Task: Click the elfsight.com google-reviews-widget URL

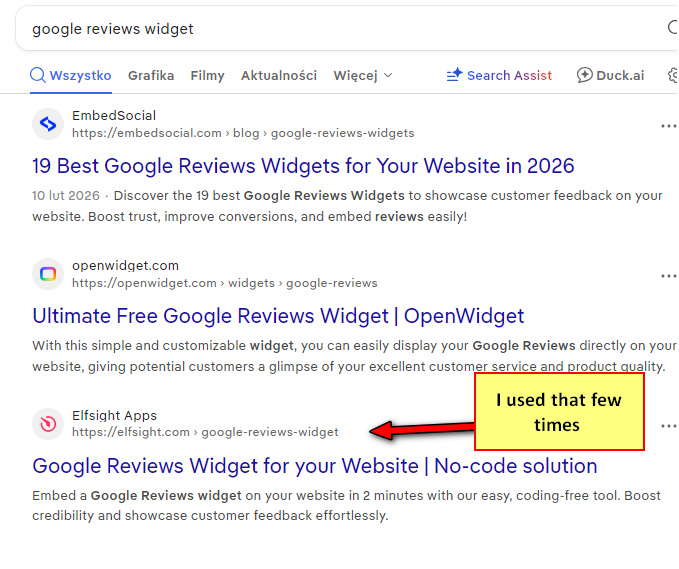Action: pos(205,432)
